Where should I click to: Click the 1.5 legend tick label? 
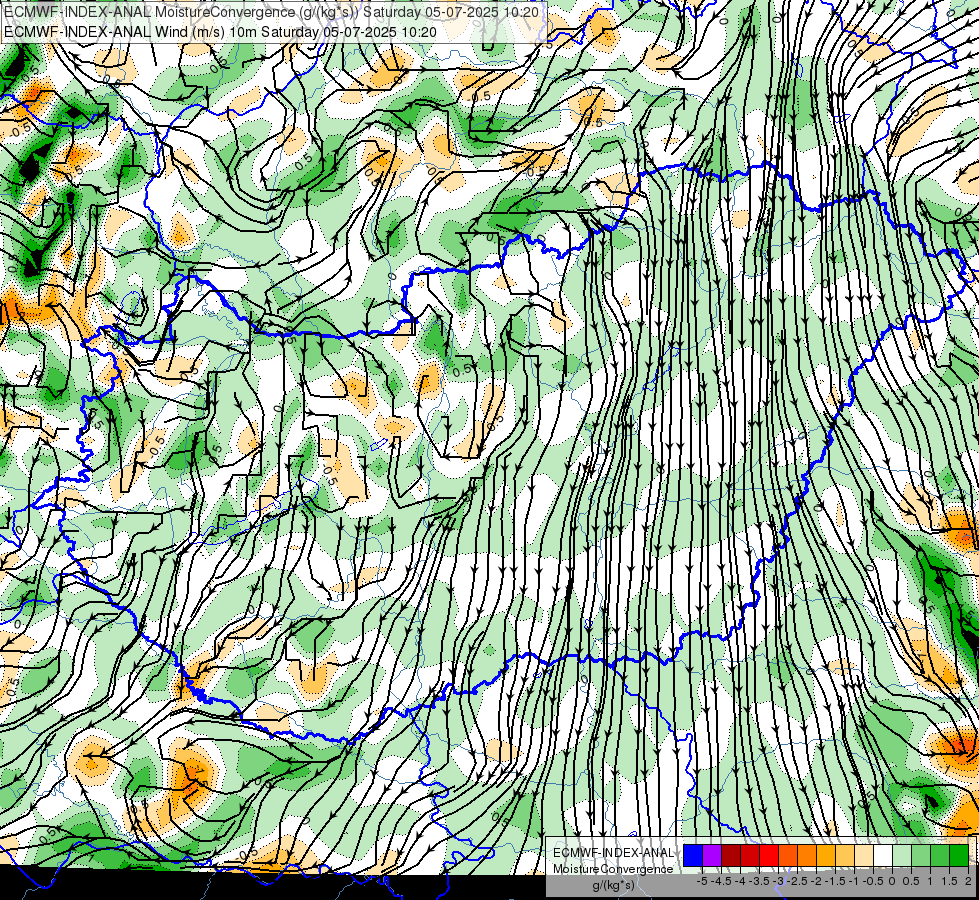[x=949, y=881]
